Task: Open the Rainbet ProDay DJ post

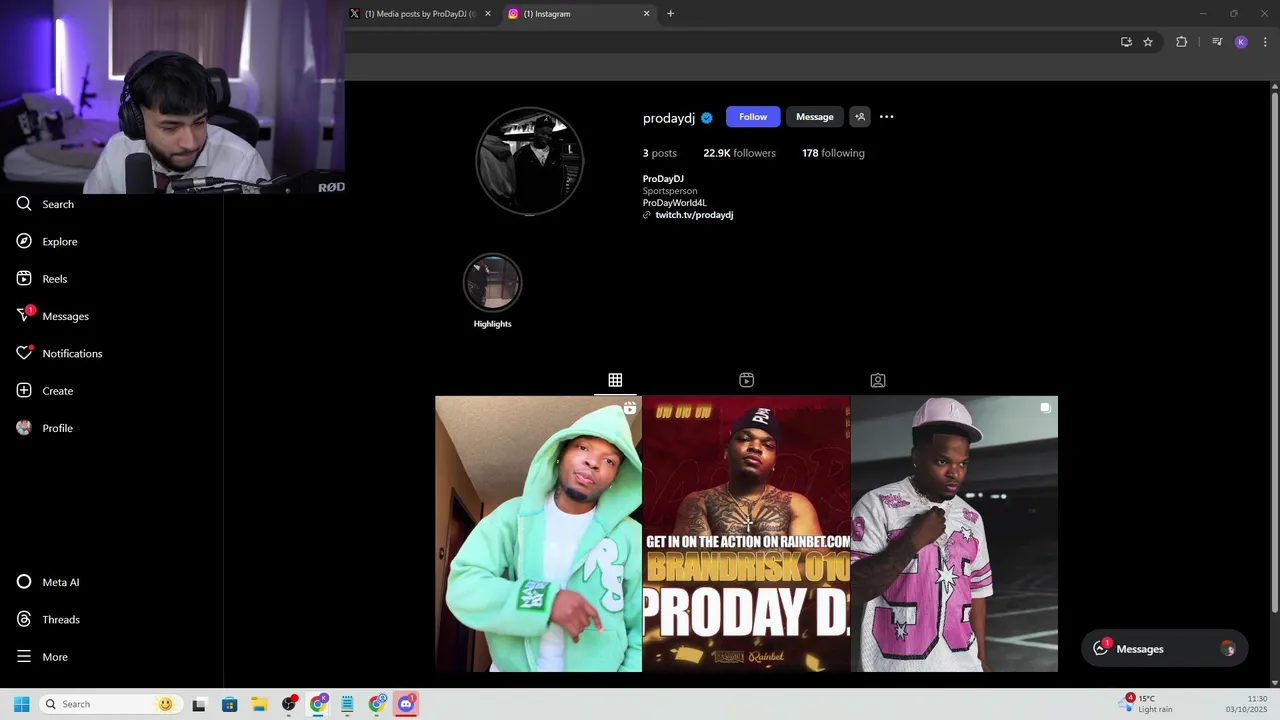Action: pos(746,534)
